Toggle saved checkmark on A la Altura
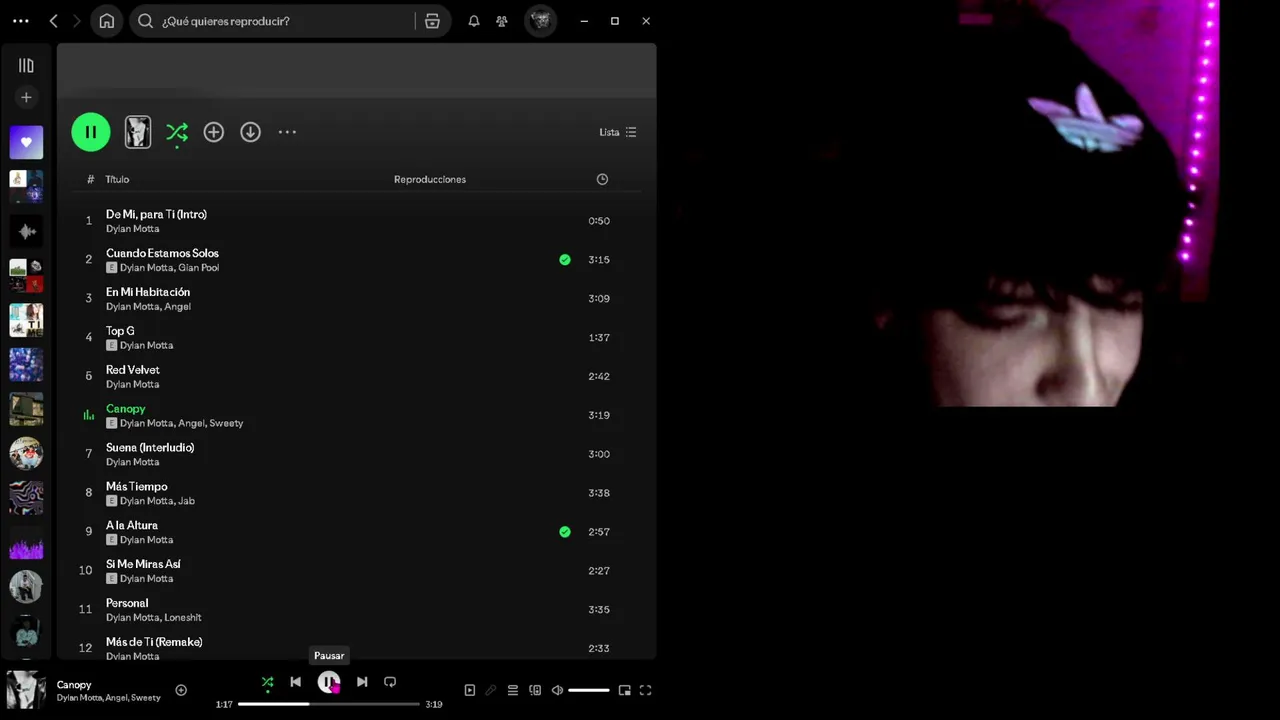The width and height of the screenshot is (1280, 720). 565,532
